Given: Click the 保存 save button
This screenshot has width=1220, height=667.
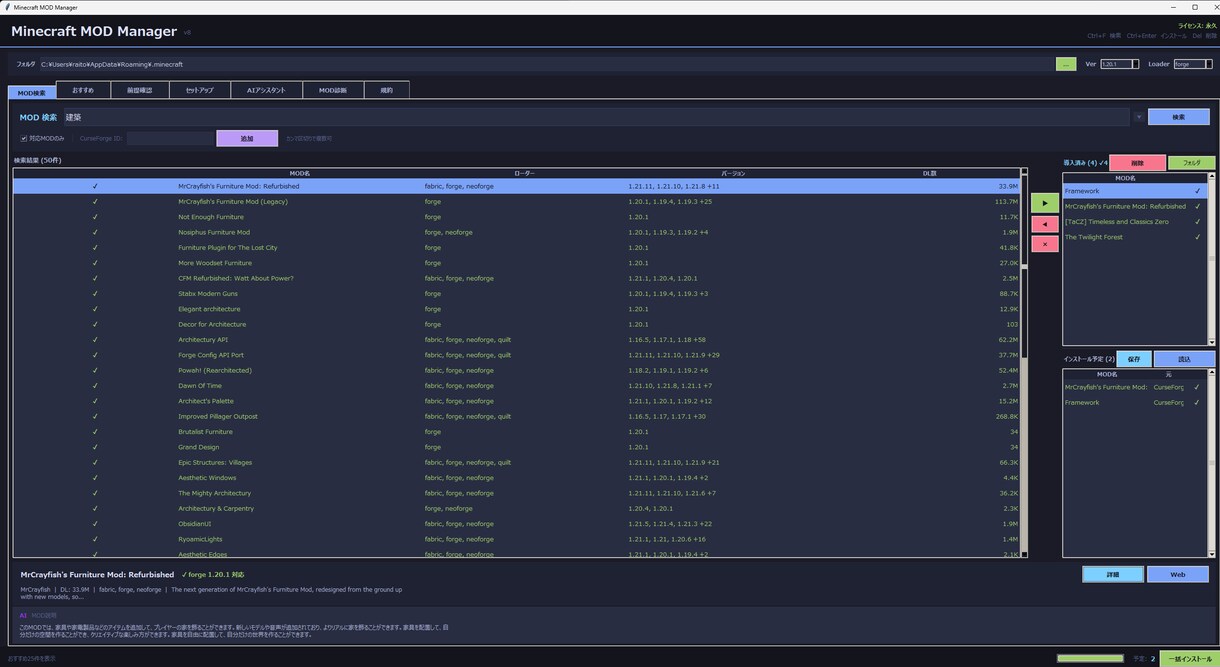Looking at the screenshot, I should click(x=1134, y=358).
